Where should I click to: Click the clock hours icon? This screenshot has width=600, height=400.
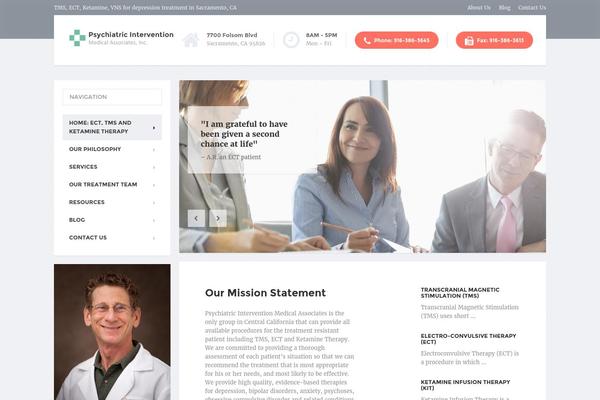291,40
